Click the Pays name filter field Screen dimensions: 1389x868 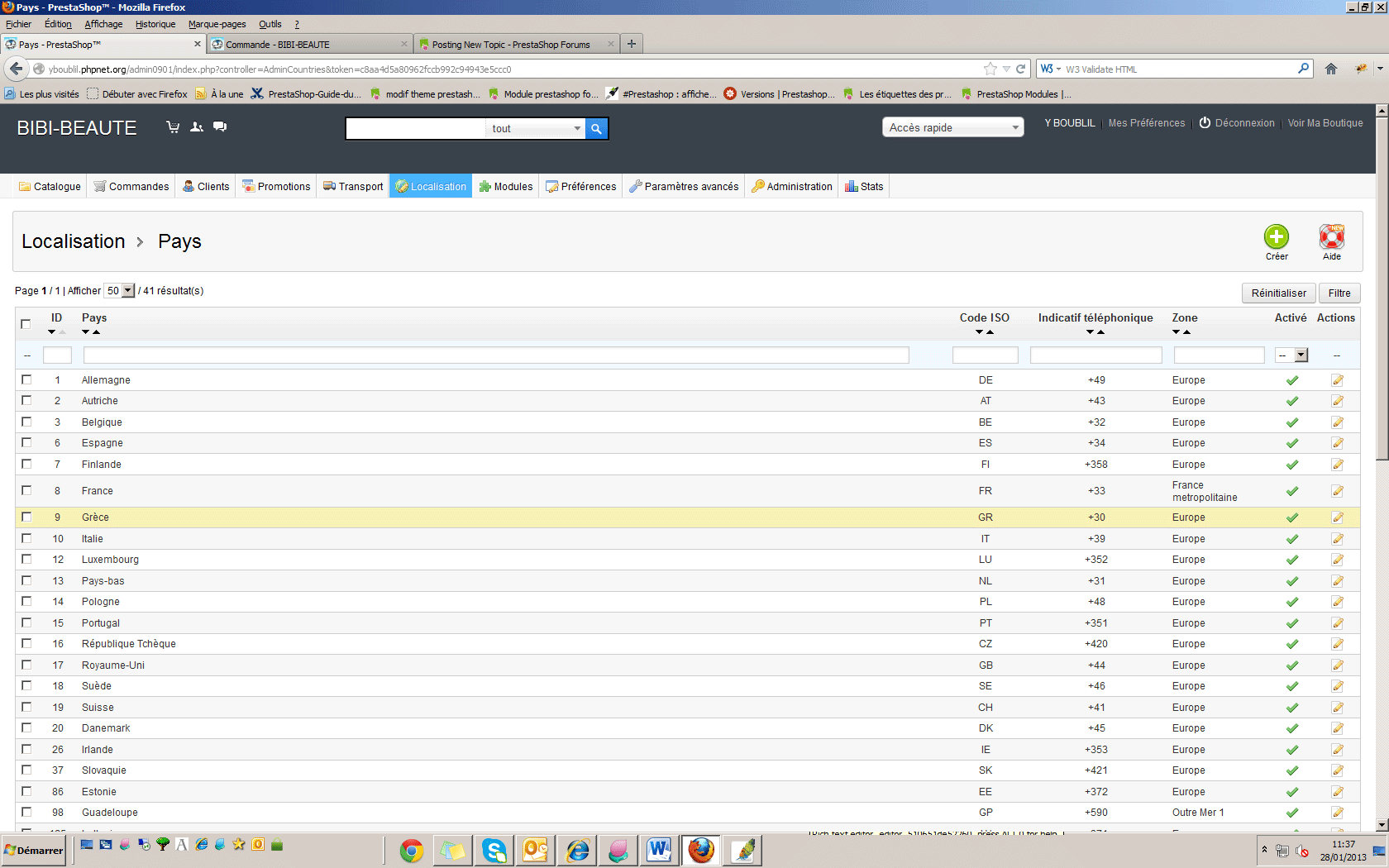(496, 355)
